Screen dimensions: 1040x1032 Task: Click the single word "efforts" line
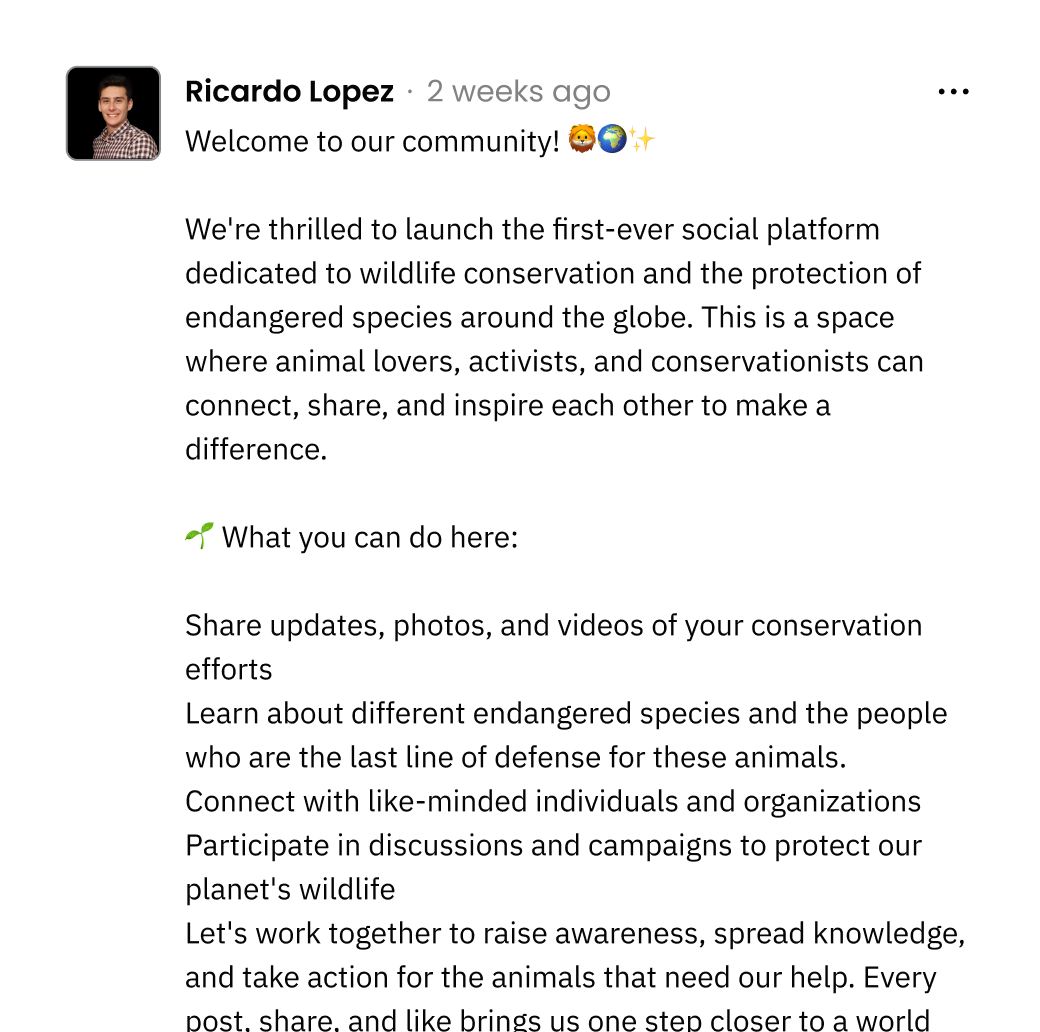click(229, 669)
